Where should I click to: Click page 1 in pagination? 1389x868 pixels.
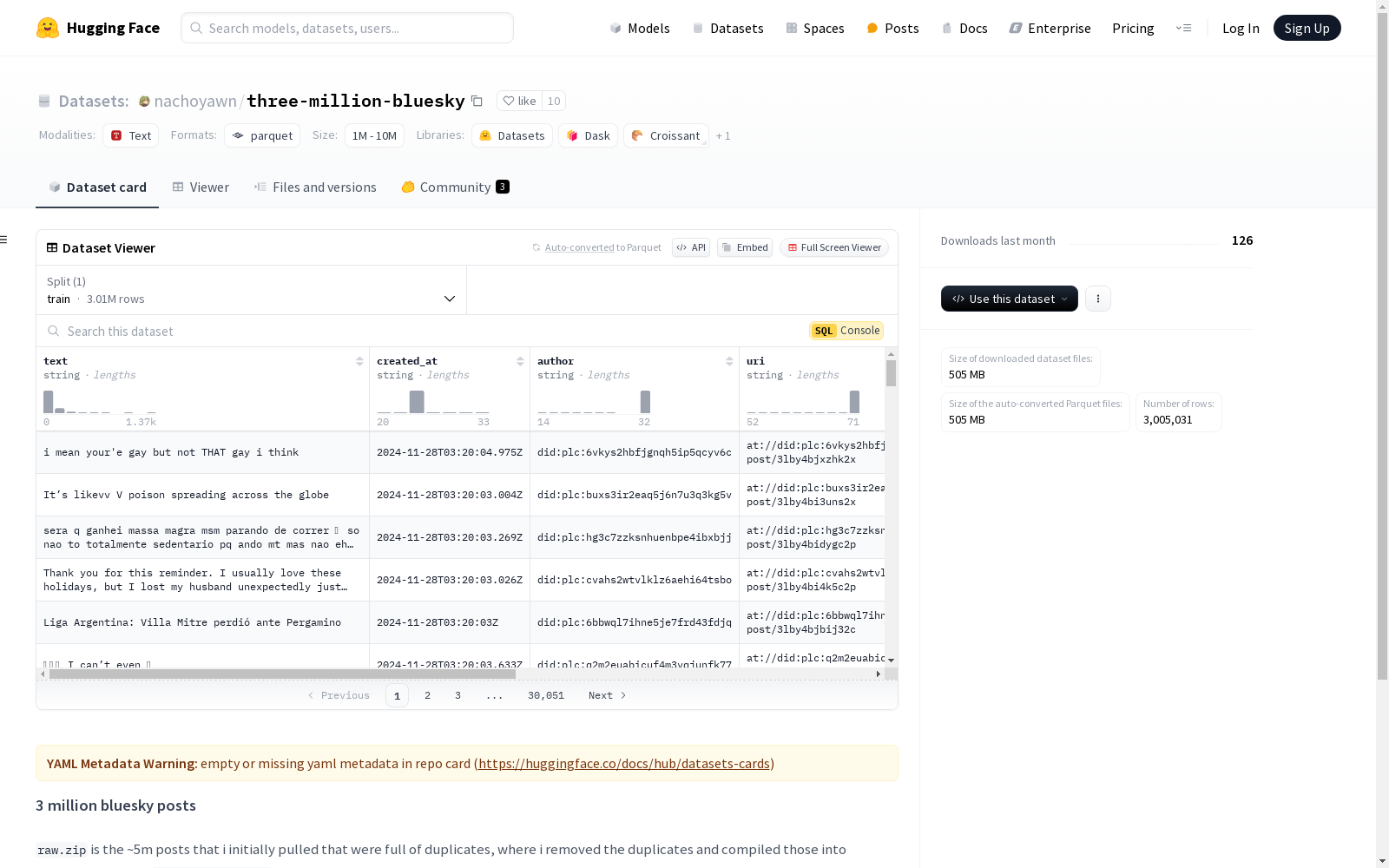397,695
